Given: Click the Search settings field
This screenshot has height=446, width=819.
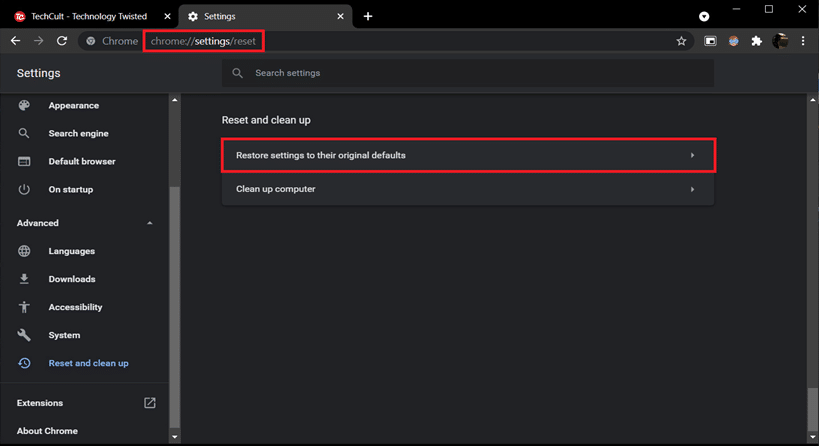Looking at the screenshot, I should point(468,73).
